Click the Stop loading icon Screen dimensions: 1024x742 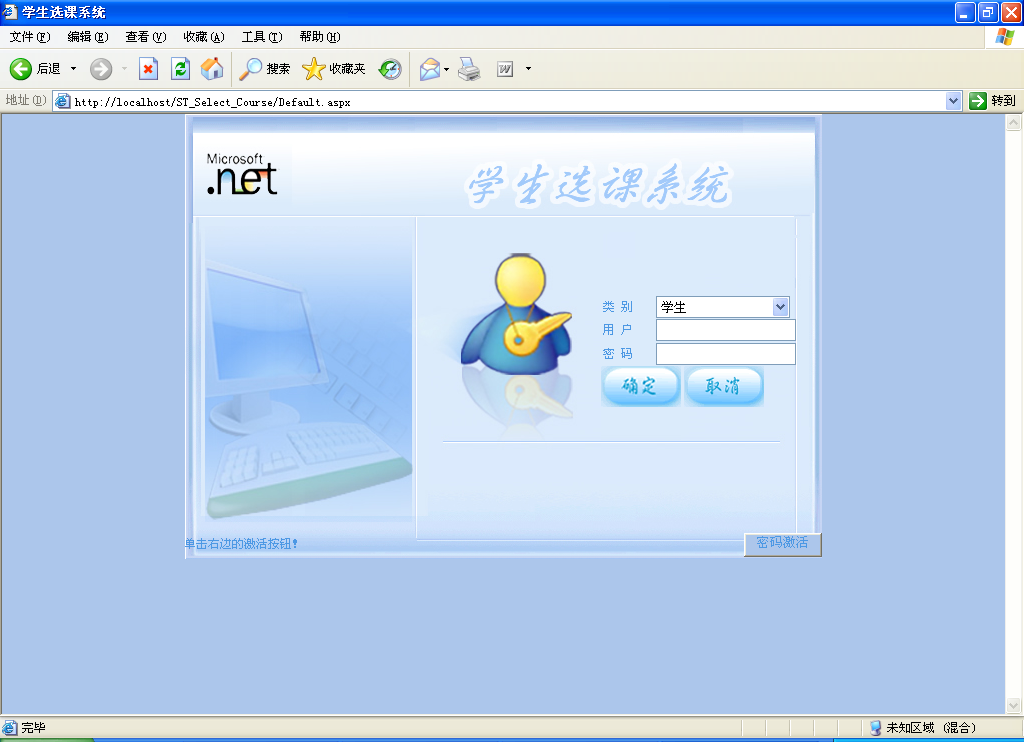[x=148, y=69]
